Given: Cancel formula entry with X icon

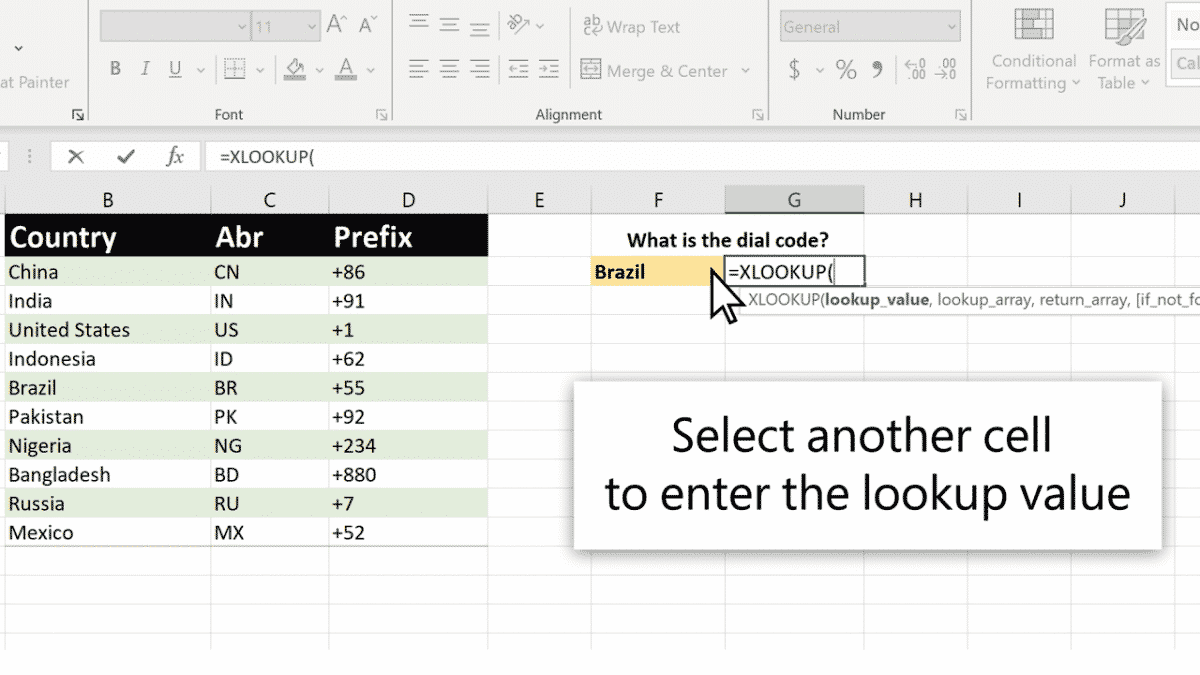Looking at the screenshot, I should point(75,156).
